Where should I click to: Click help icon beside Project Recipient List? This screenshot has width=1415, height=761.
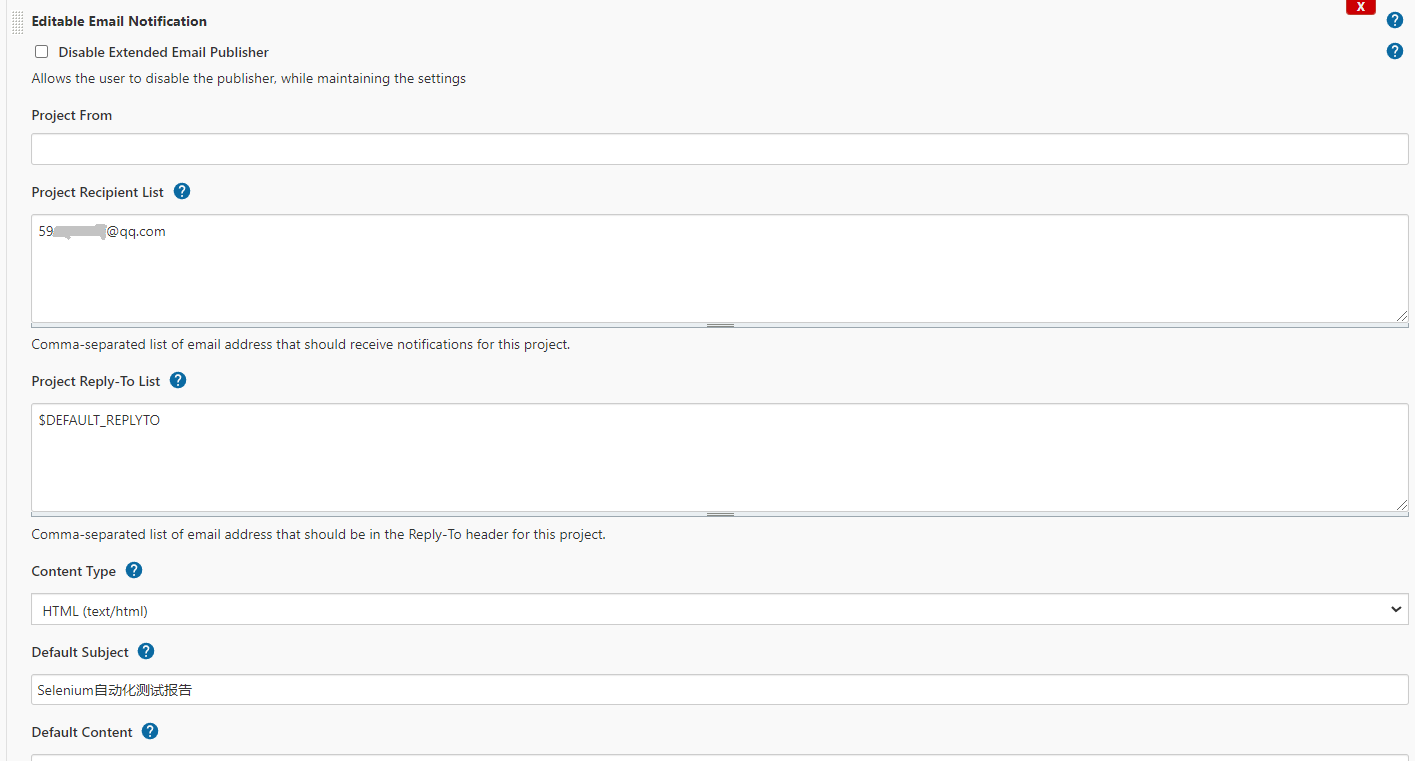tap(182, 191)
